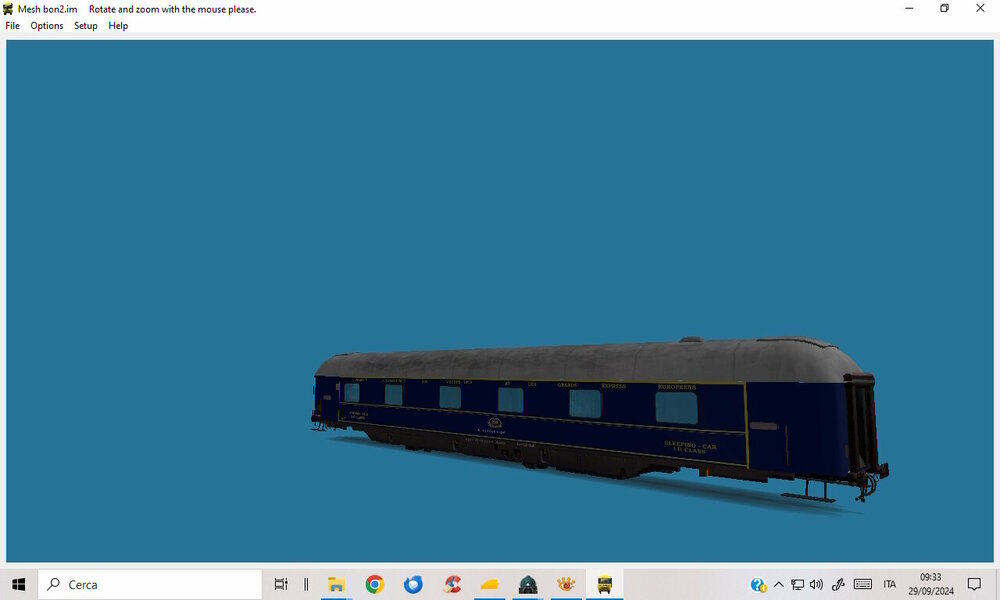The image size is (1000, 600).
Task: Launch Google Chrome from the taskbar
Action: (x=374, y=584)
